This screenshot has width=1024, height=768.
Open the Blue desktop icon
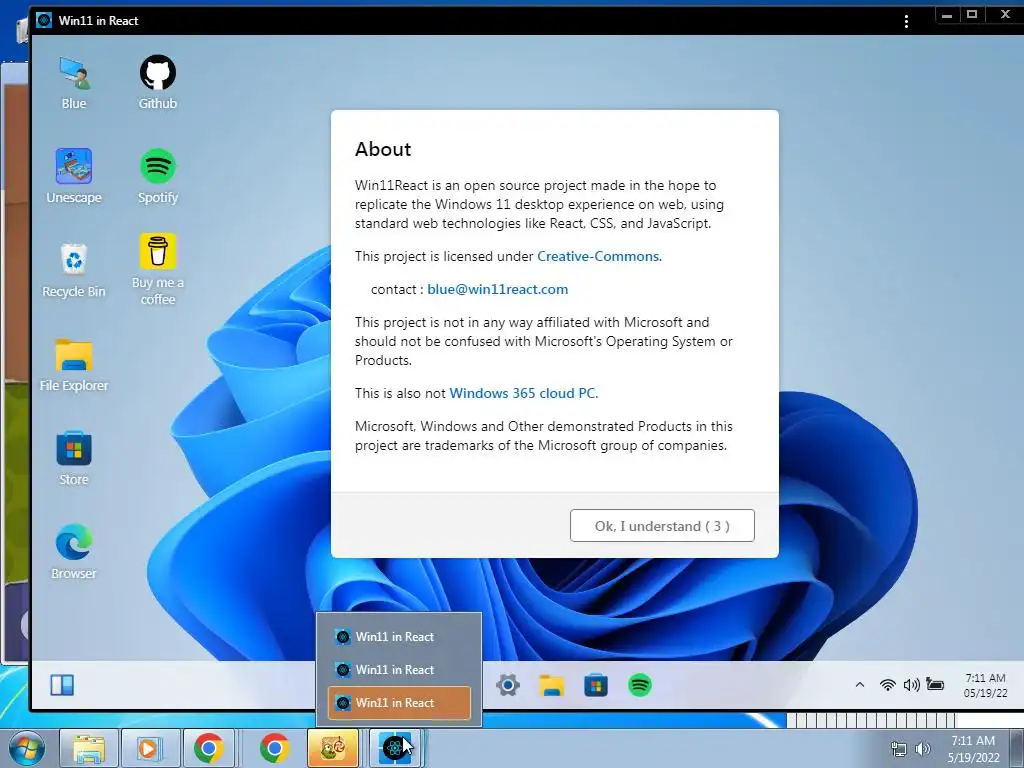pos(74,83)
